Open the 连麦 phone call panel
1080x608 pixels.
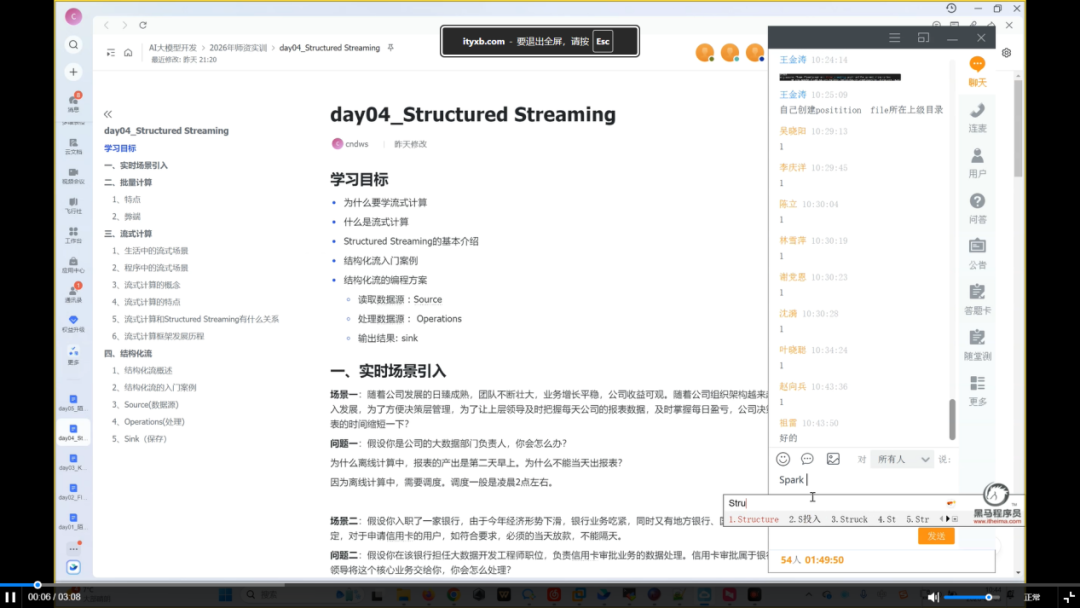(x=977, y=116)
